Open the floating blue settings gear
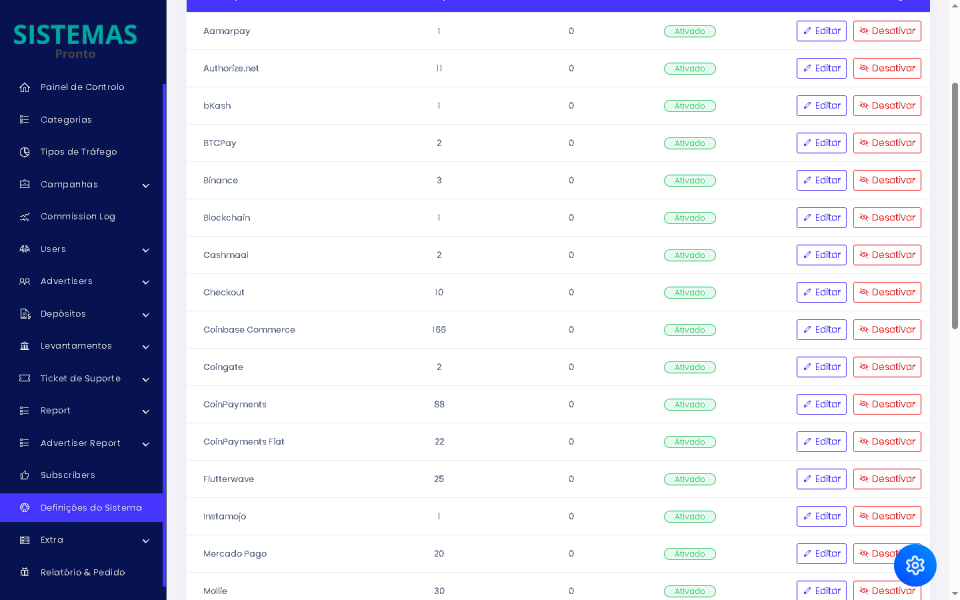960x600 pixels. [x=915, y=565]
